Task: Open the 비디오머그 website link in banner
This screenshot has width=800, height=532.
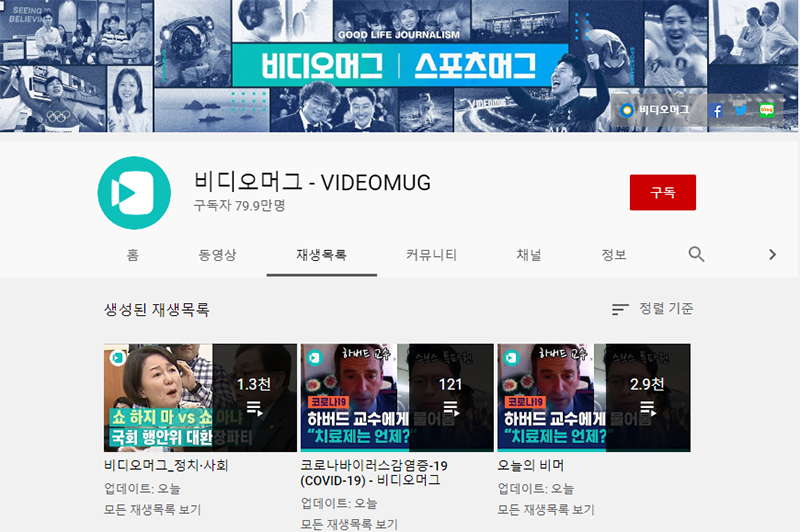Action: pyautogui.click(x=655, y=110)
